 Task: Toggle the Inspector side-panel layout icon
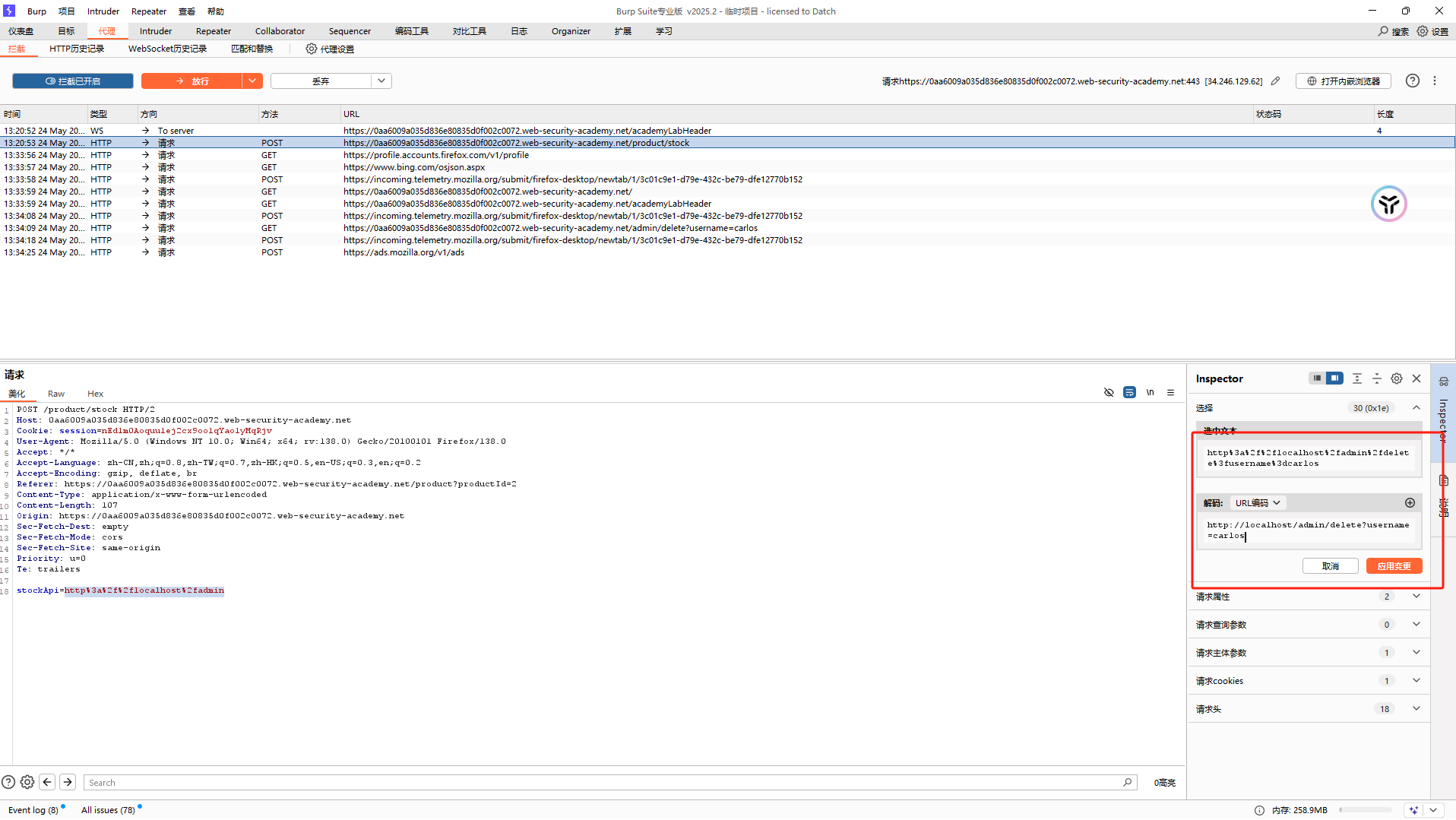(1334, 378)
